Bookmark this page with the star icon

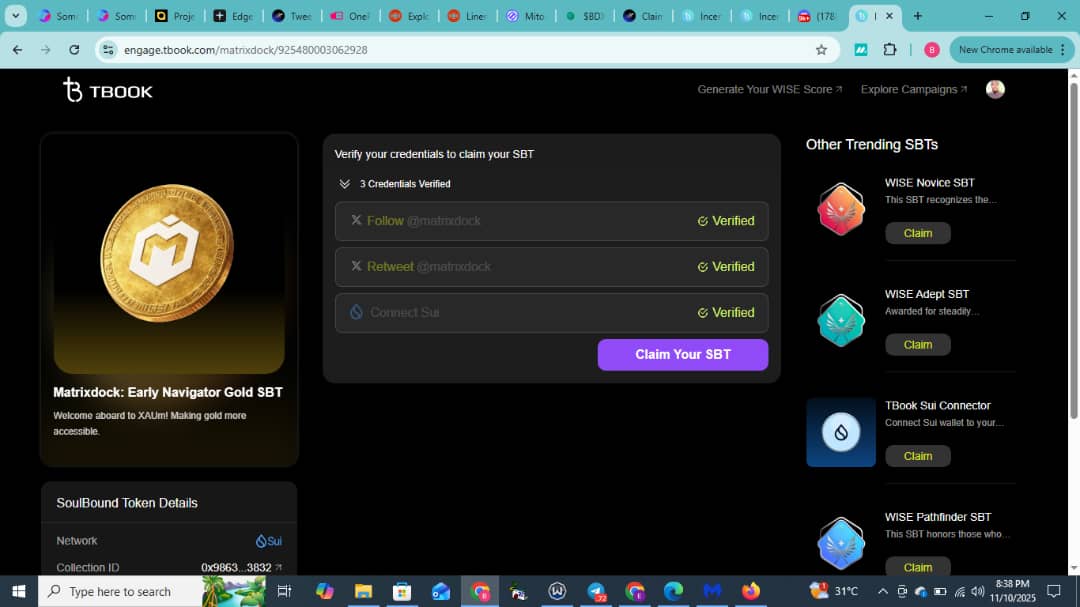coord(821,50)
